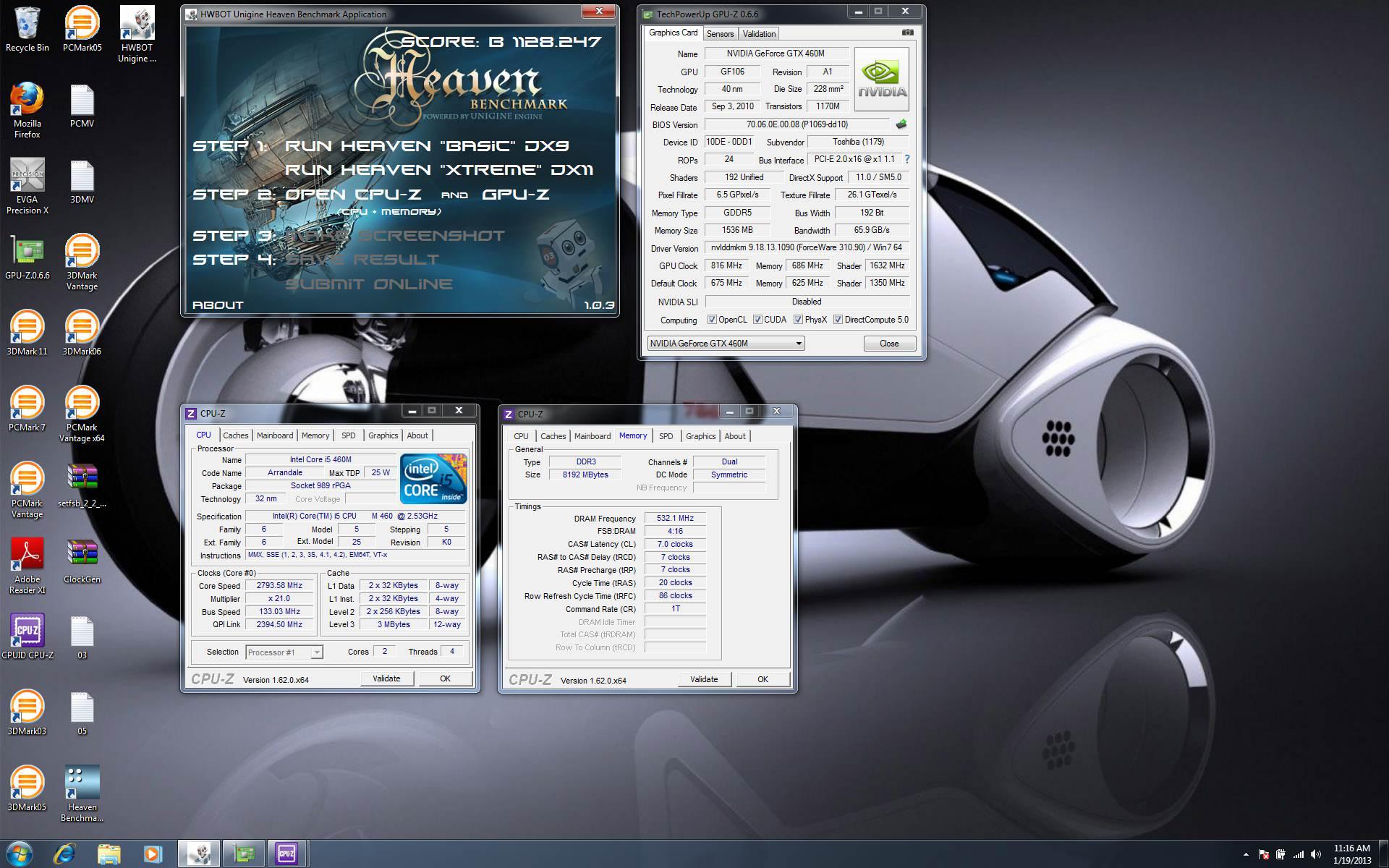Image resolution: width=1389 pixels, height=868 pixels.
Task: Launch Mozilla Firefox from desktop
Action: [x=27, y=110]
